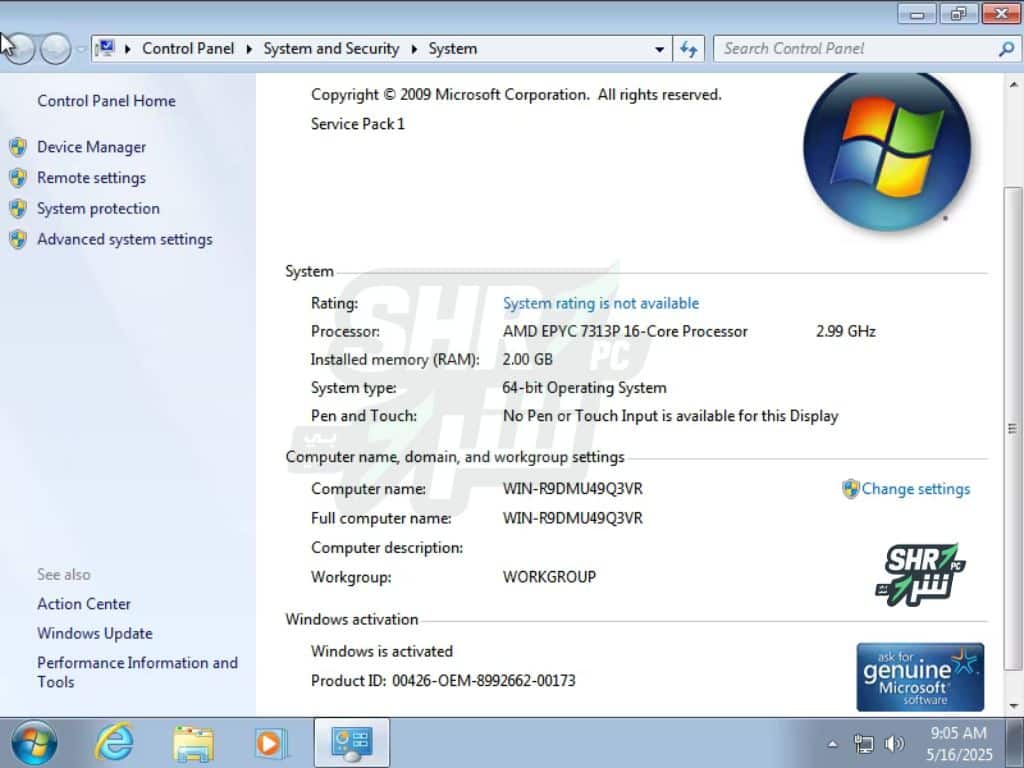Click the genuine Microsoft software badge
Image resolution: width=1024 pixels, height=768 pixels.
pyautogui.click(x=920, y=677)
